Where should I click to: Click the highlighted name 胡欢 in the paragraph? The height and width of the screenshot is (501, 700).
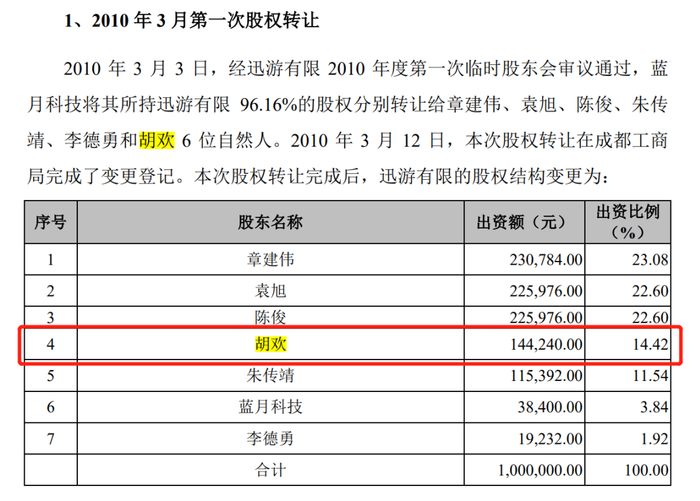pos(157,140)
